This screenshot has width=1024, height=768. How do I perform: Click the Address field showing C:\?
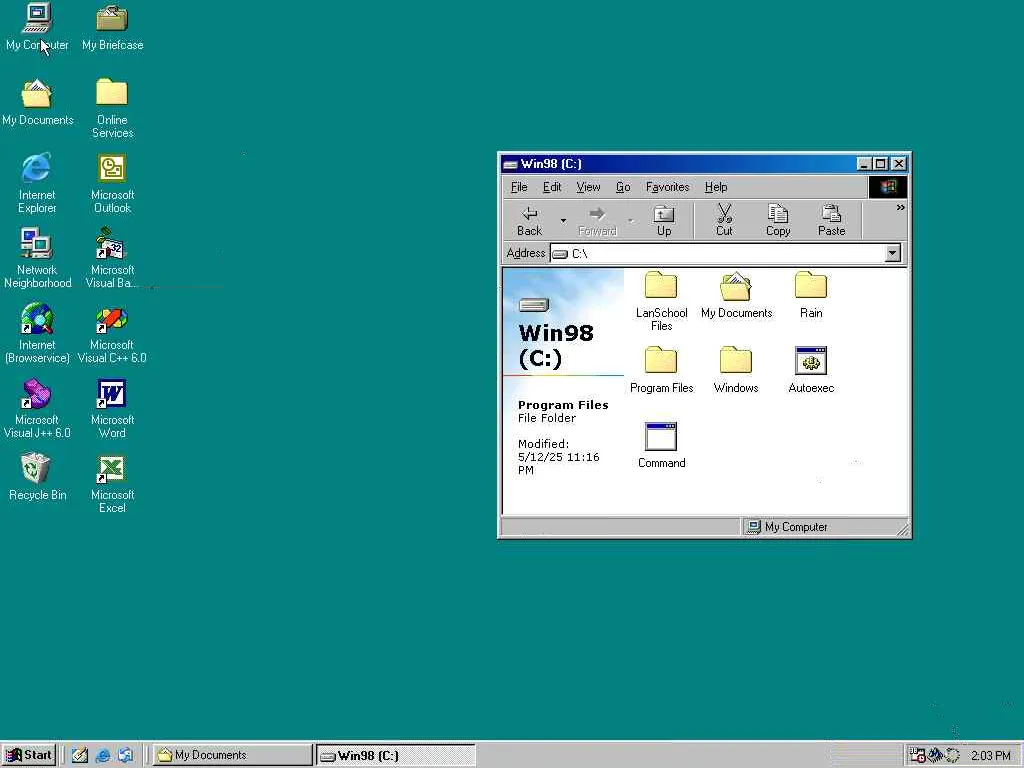[717, 253]
